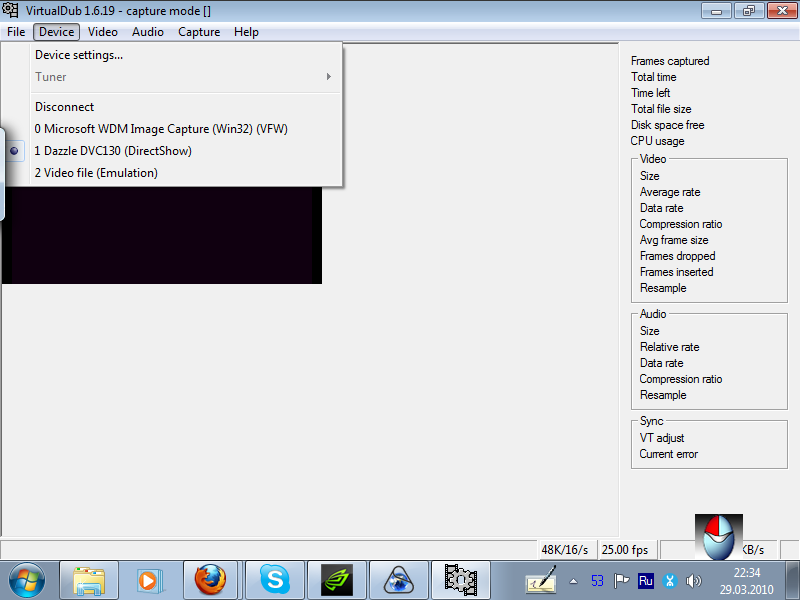
Task: Launch Windows Media Player from taskbar
Action: [x=148, y=579]
